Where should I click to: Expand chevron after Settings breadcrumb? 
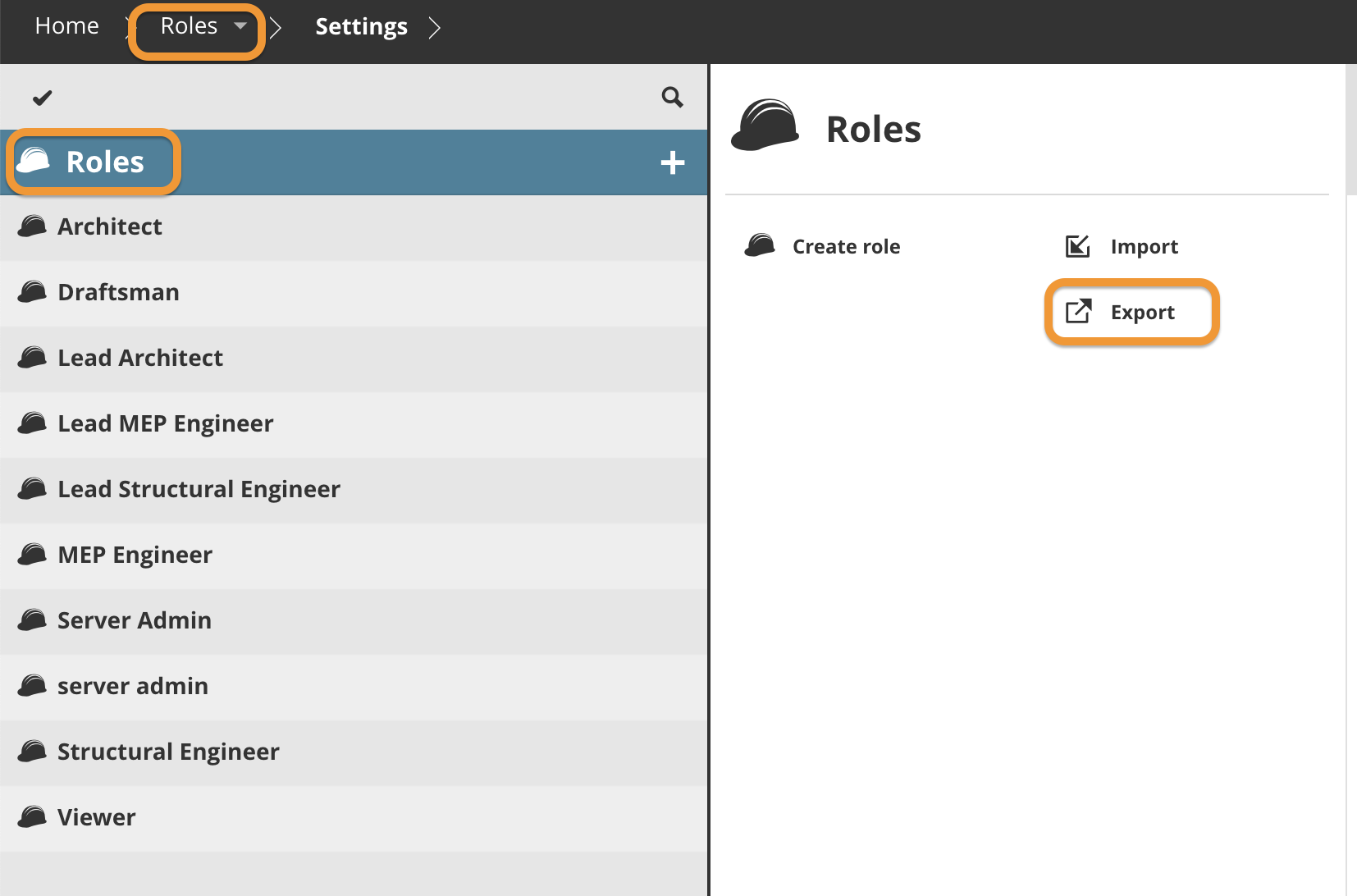coord(435,28)
